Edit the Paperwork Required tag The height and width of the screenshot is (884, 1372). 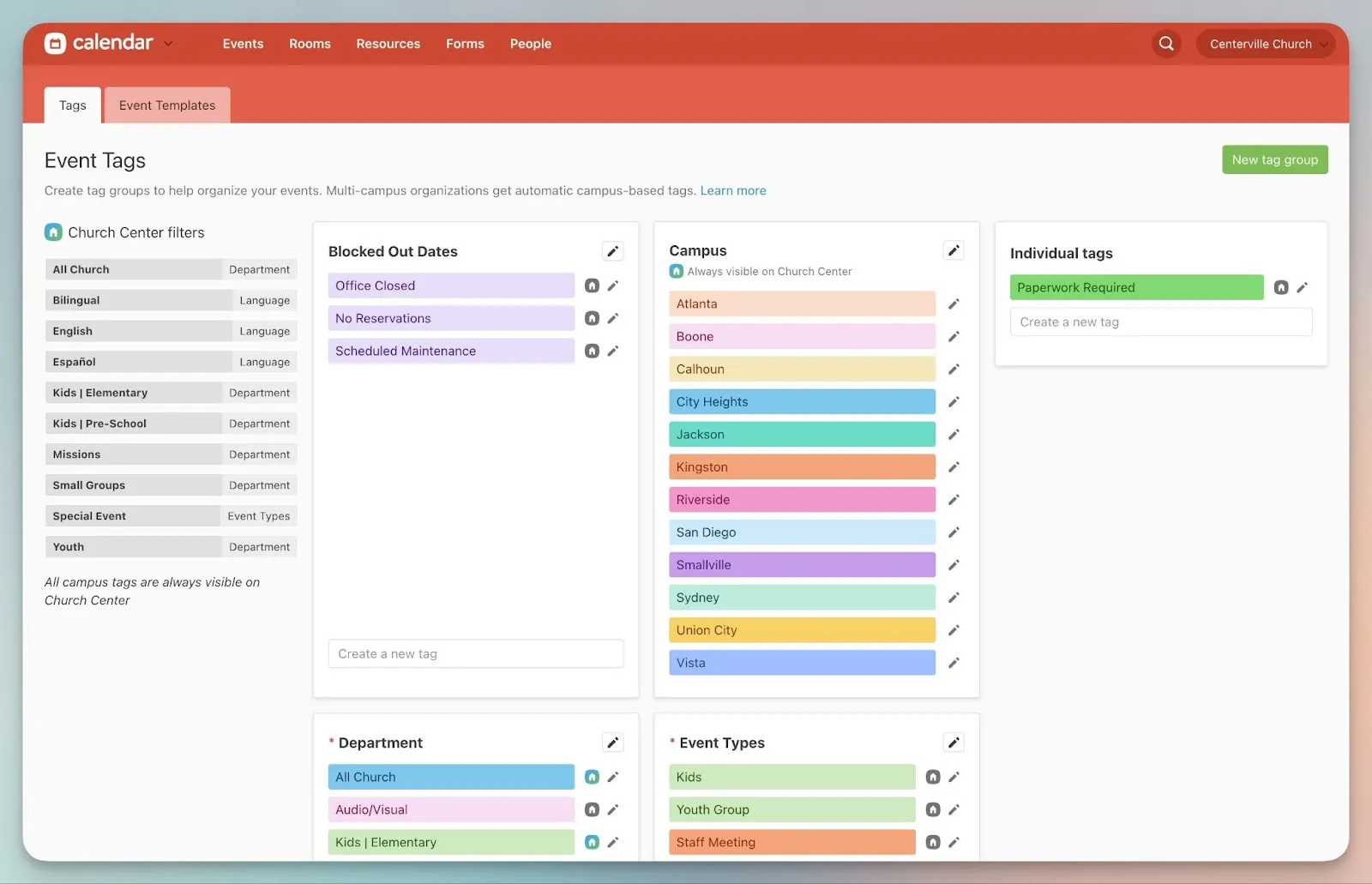click(x=1302, y=288)
